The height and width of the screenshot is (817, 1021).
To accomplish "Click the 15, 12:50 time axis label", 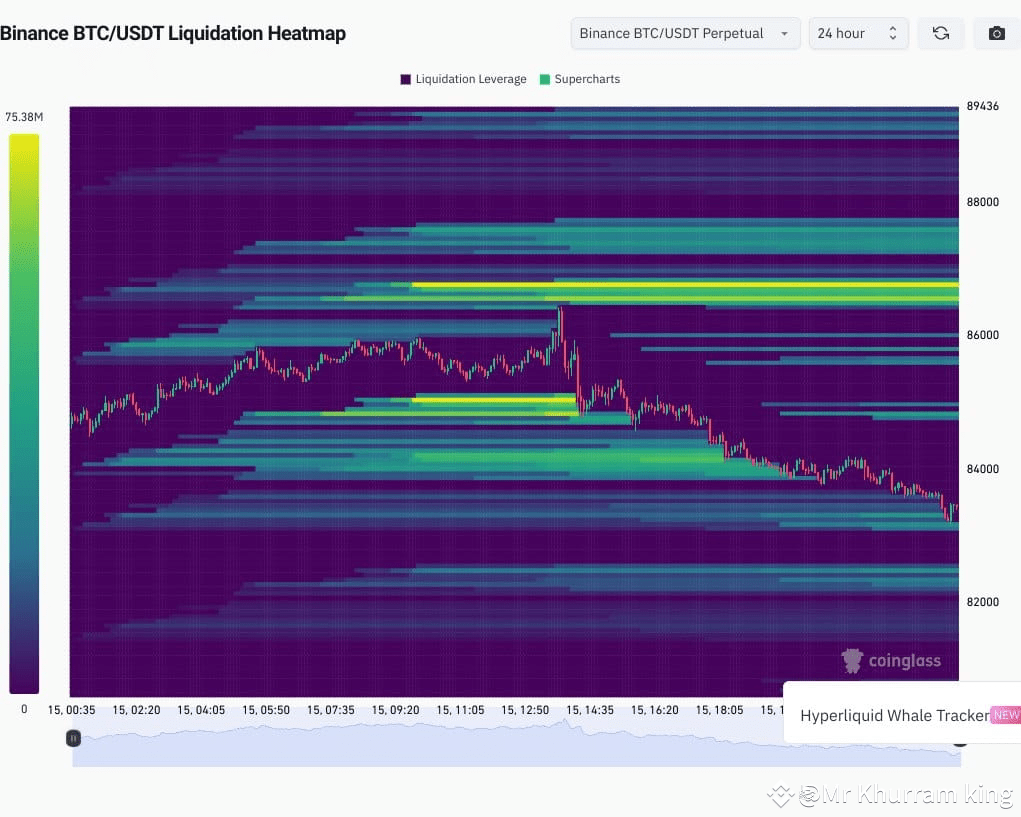I will 525,709.
